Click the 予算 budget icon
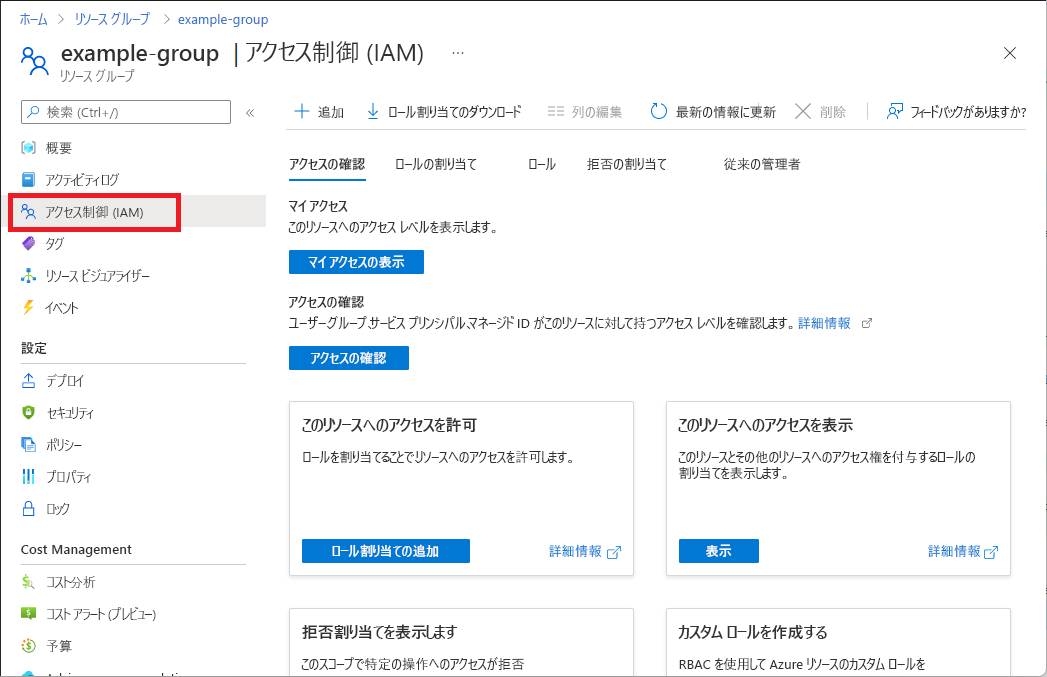The image size is (1047, 677). pos(28,646)
